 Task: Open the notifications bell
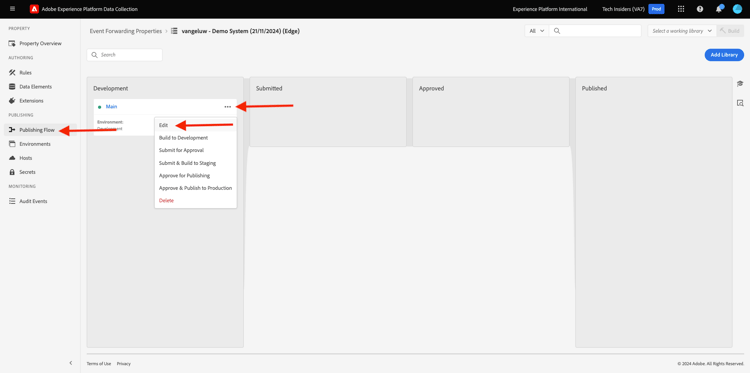719,9
